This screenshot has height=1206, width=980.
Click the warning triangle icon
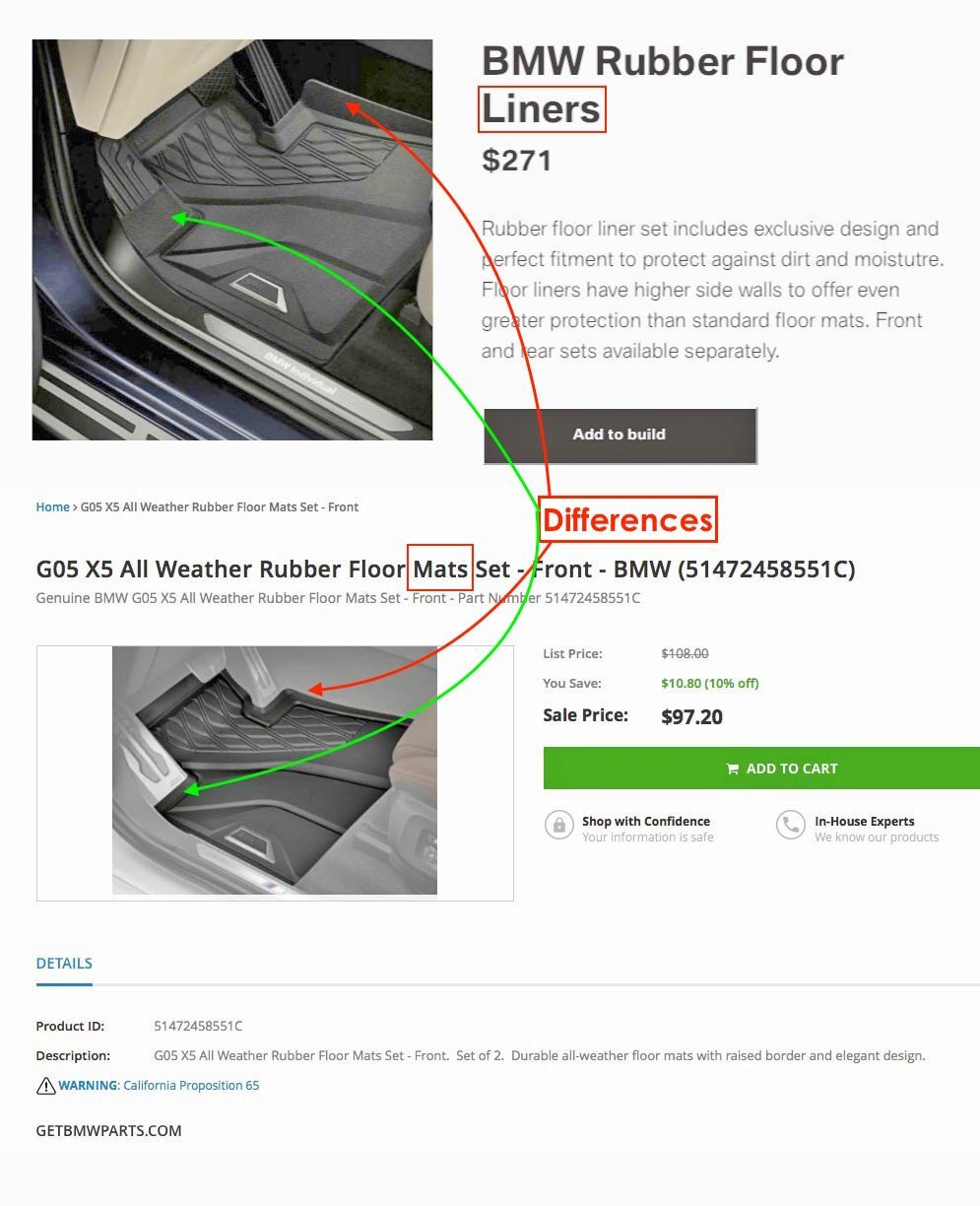46,1086
